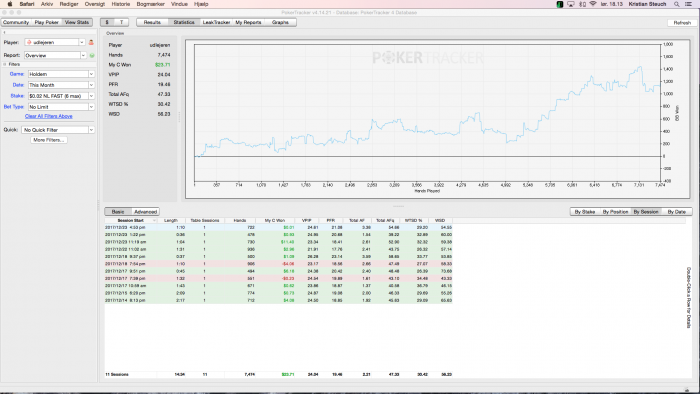Click the green icon beside Report dropdown
700x394 pixels.
coord(92,55)
